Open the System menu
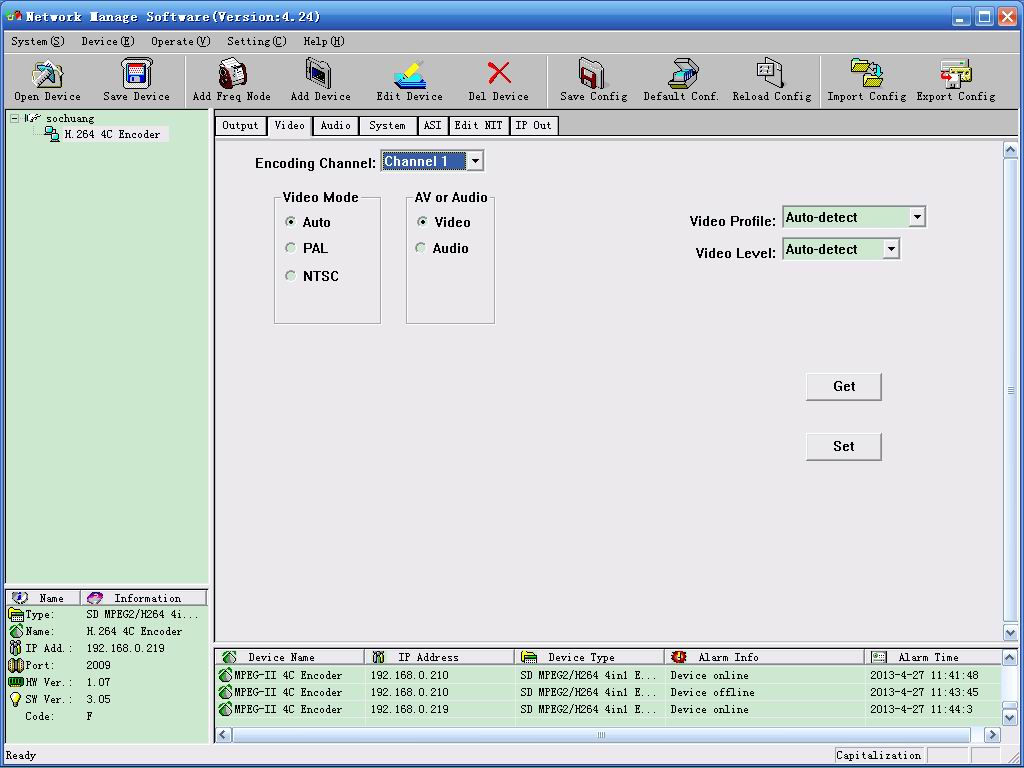 pos(37,41)
